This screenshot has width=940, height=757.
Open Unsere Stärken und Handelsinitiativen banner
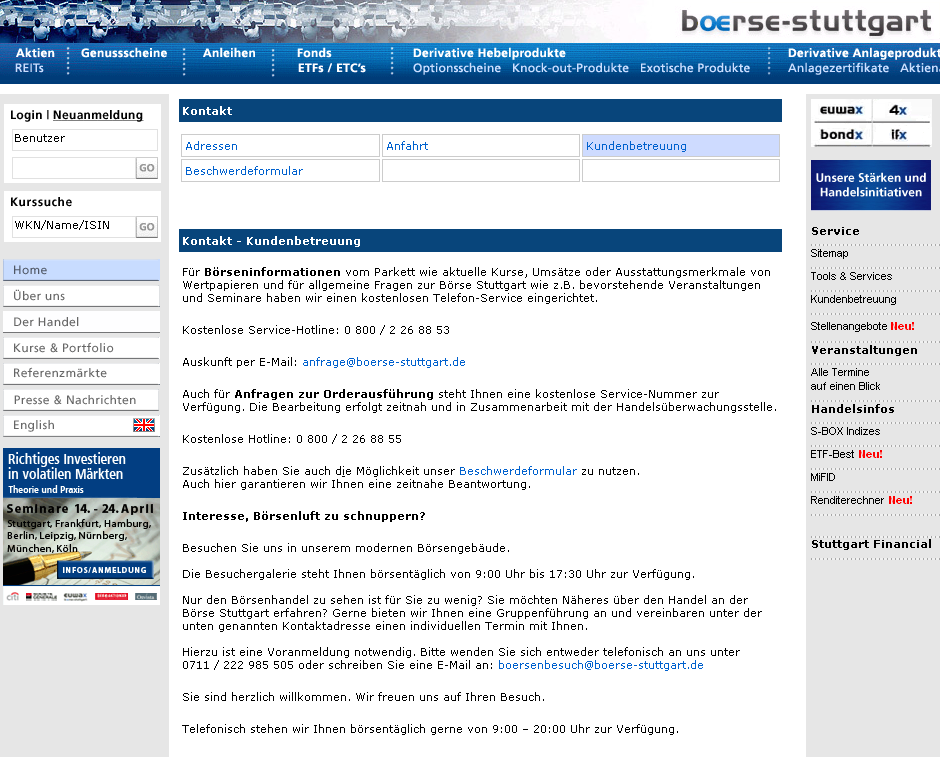point(870,185)
